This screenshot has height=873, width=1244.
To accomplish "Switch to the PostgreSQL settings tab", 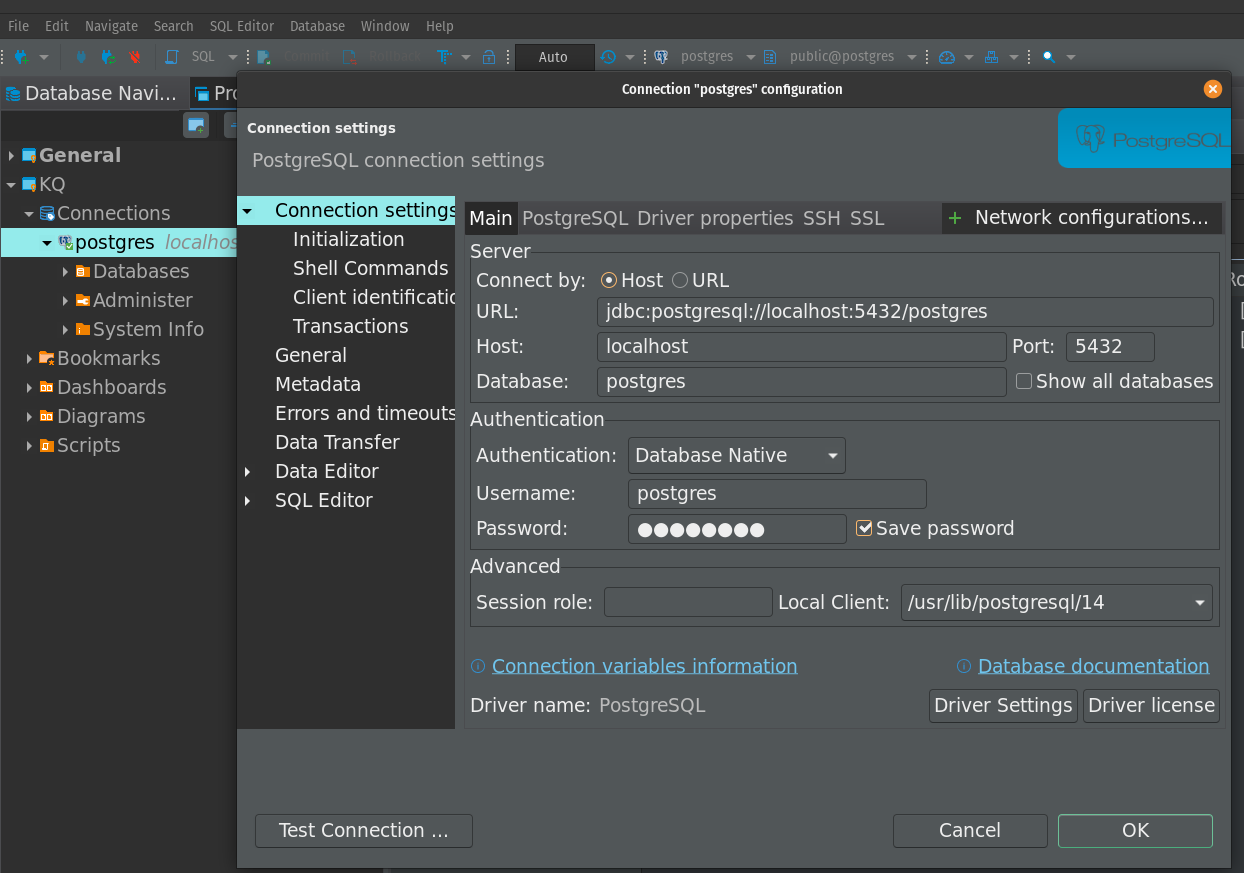I will [x=575, y=218].
